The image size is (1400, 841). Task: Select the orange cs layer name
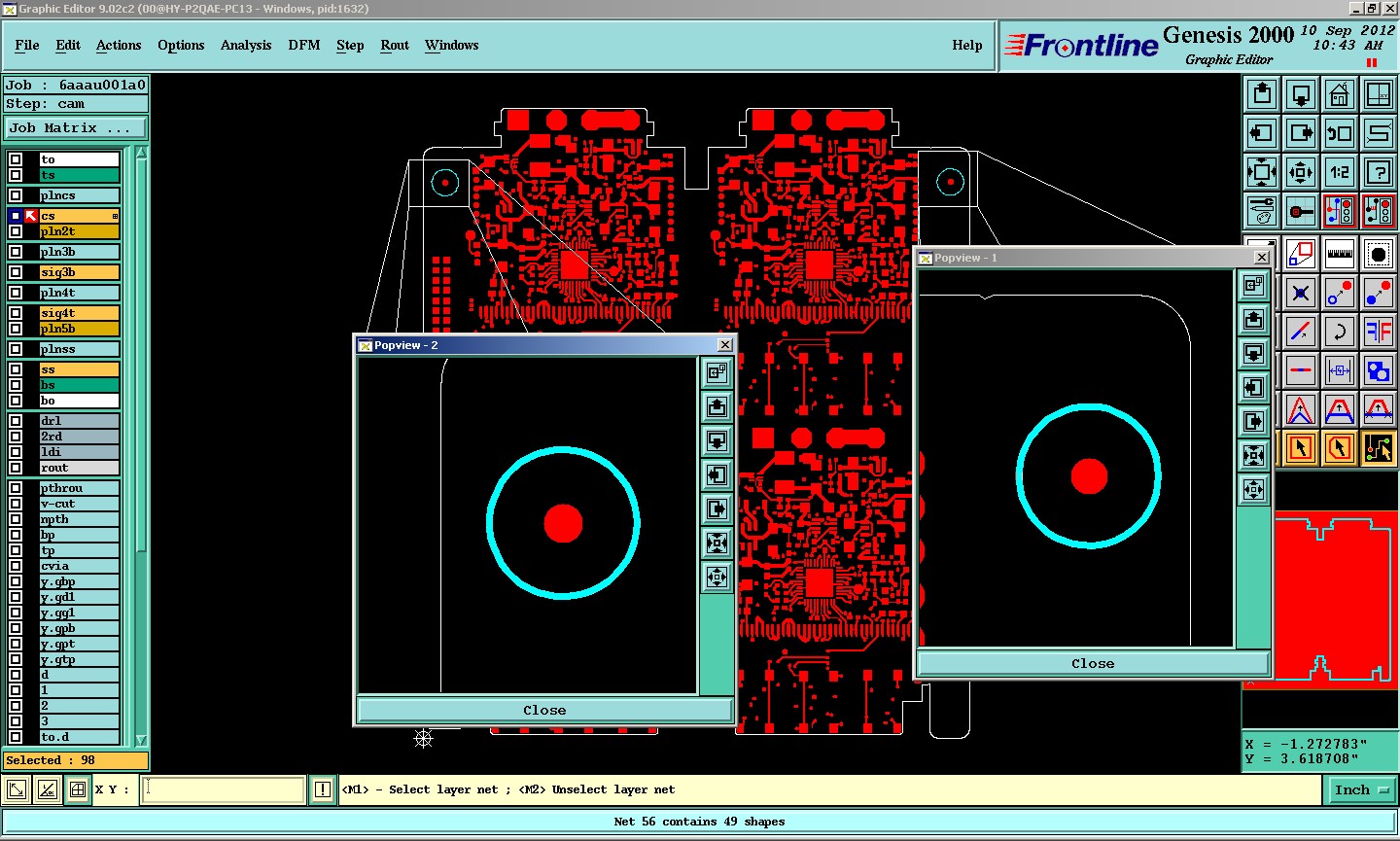point(80,216)
